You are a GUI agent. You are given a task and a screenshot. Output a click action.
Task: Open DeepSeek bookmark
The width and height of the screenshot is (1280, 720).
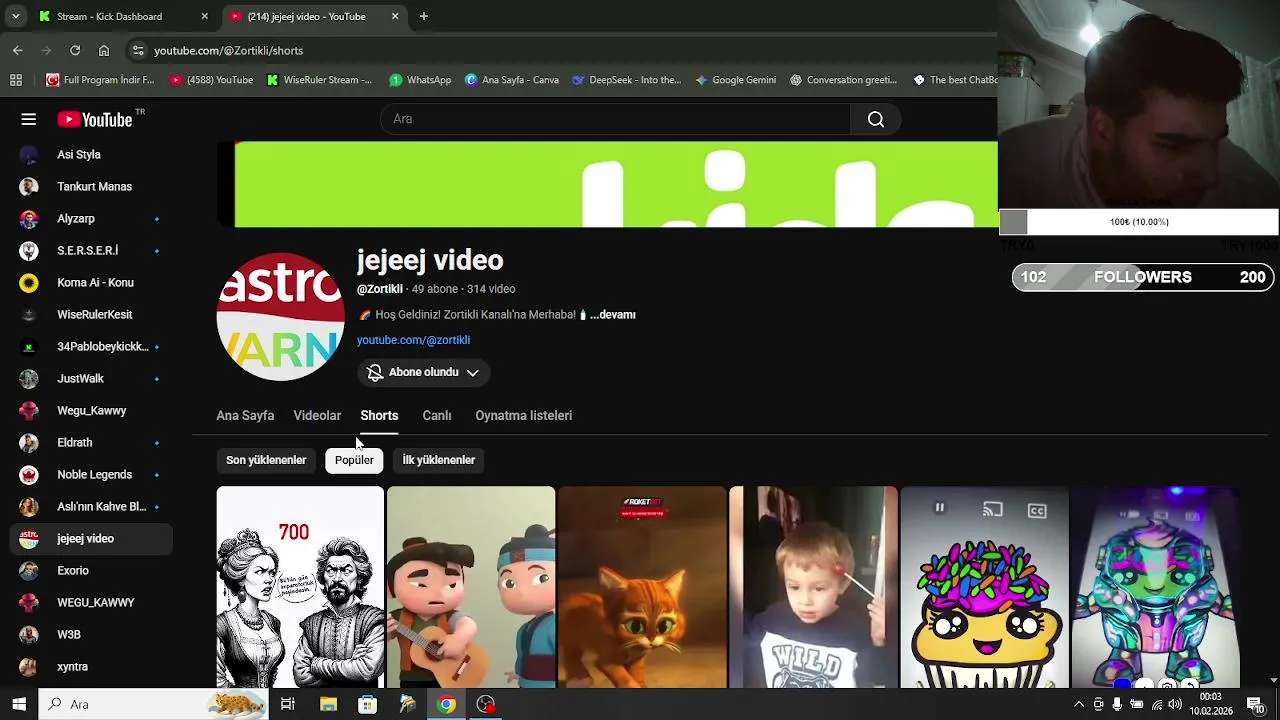(626, 80)
